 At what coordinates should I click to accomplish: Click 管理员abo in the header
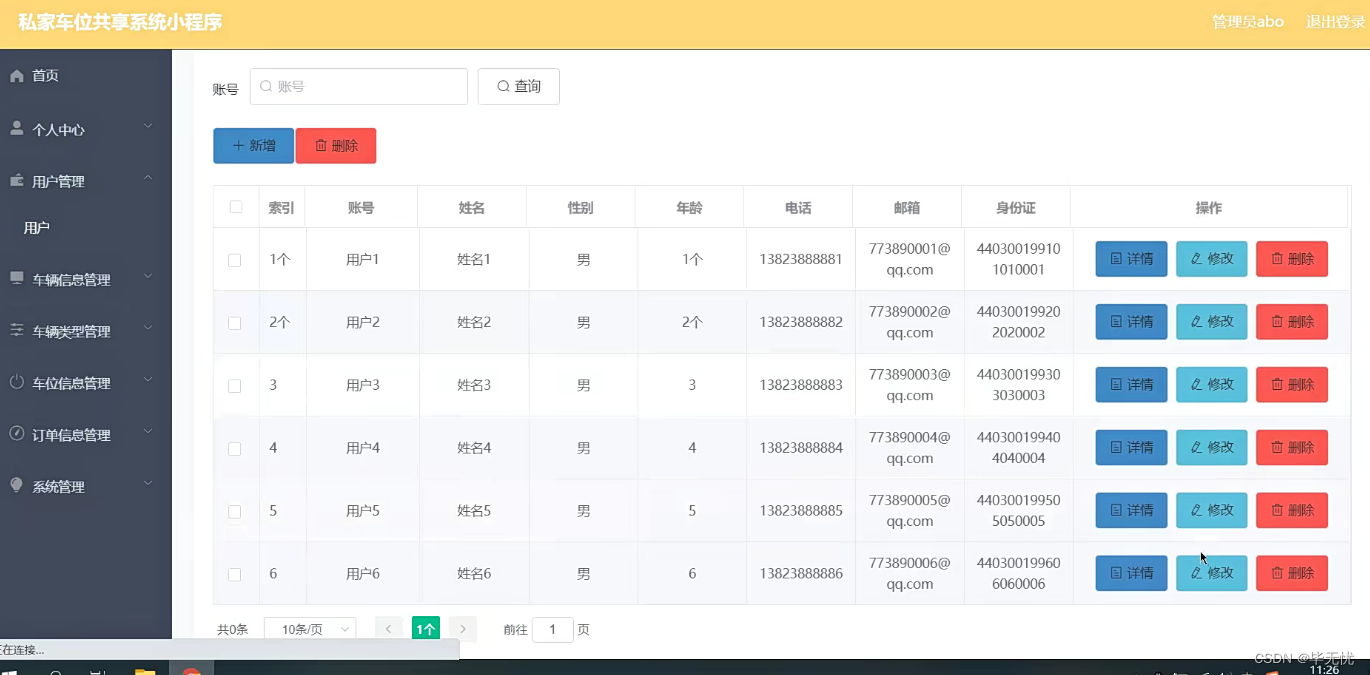point(1248,22)
